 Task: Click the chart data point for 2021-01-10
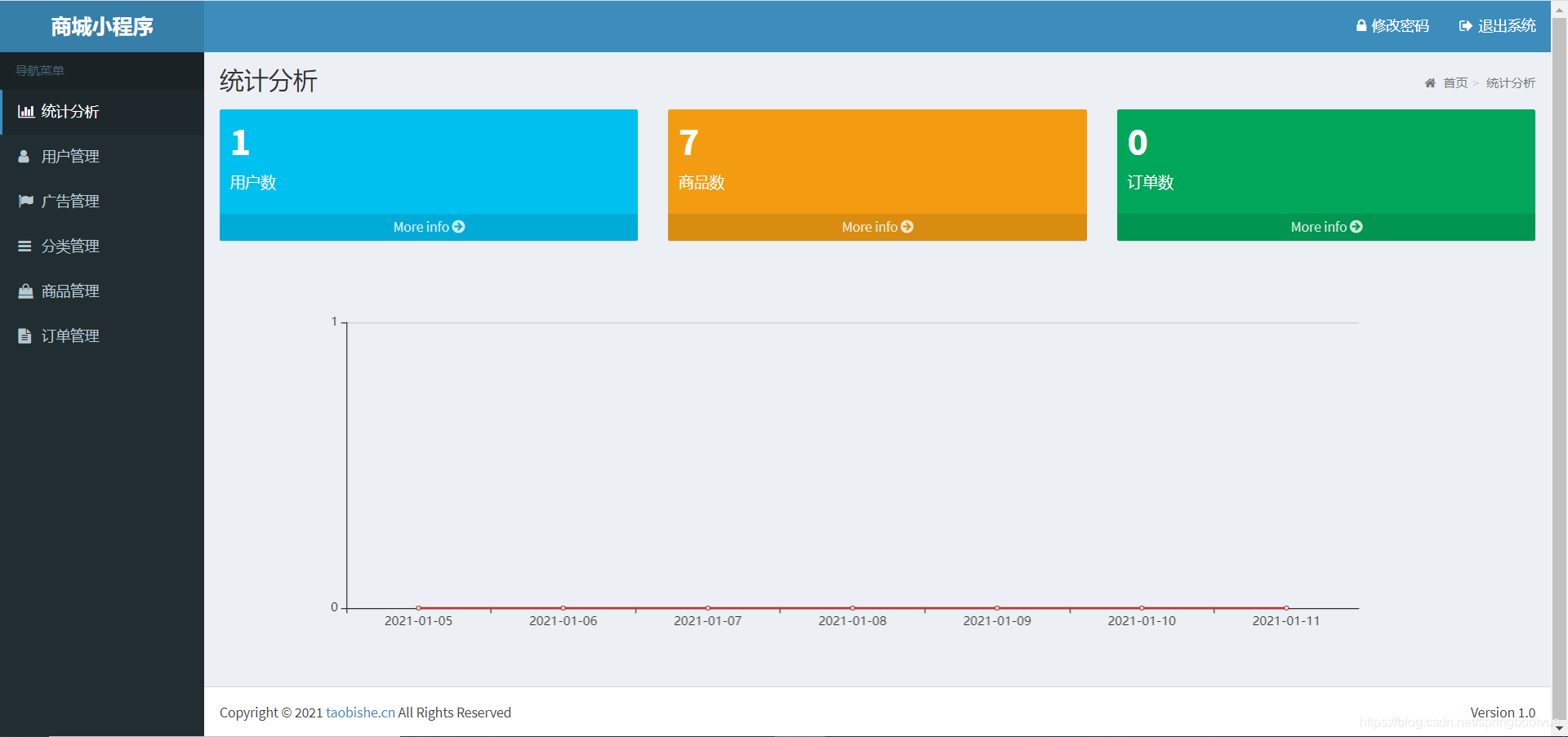coord(1142,608)
